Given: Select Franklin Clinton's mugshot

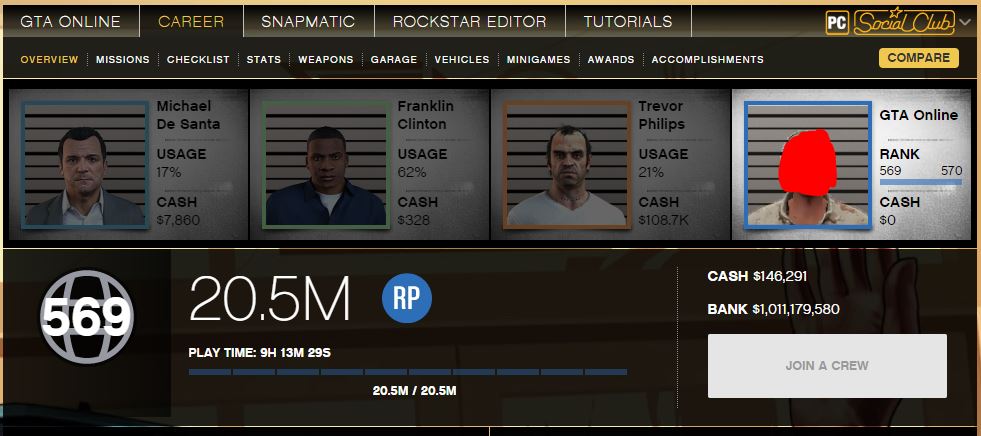Looking at the screenshot, I should pyautogui.click(x=326, y=165).
